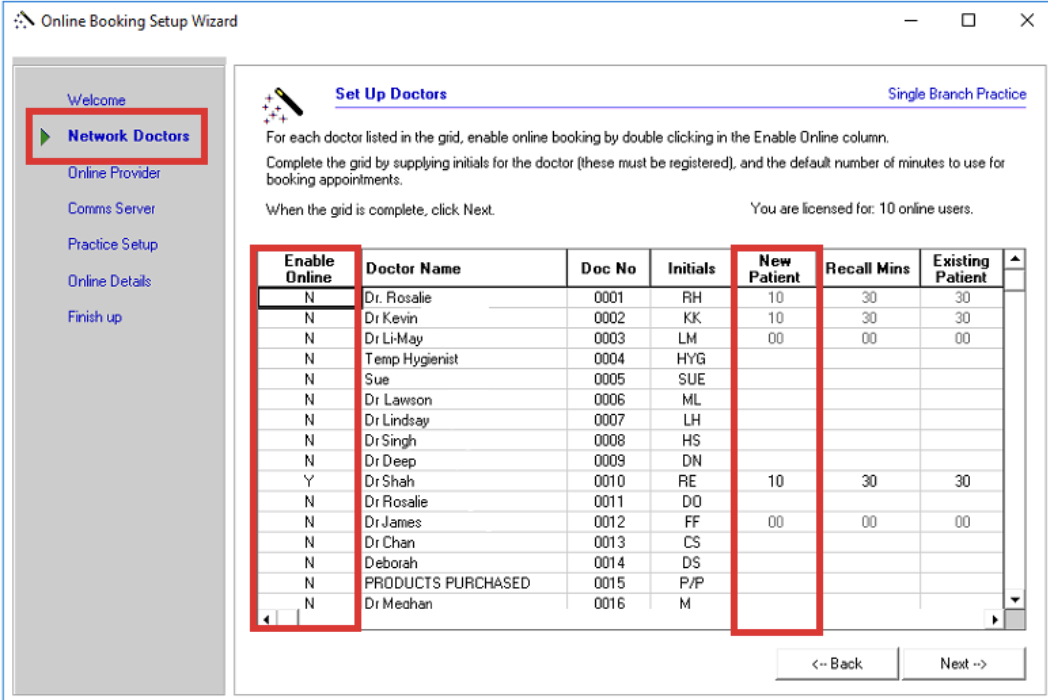Click the Back button
The height and width of the screenshot is (700, 1048).
837,664
